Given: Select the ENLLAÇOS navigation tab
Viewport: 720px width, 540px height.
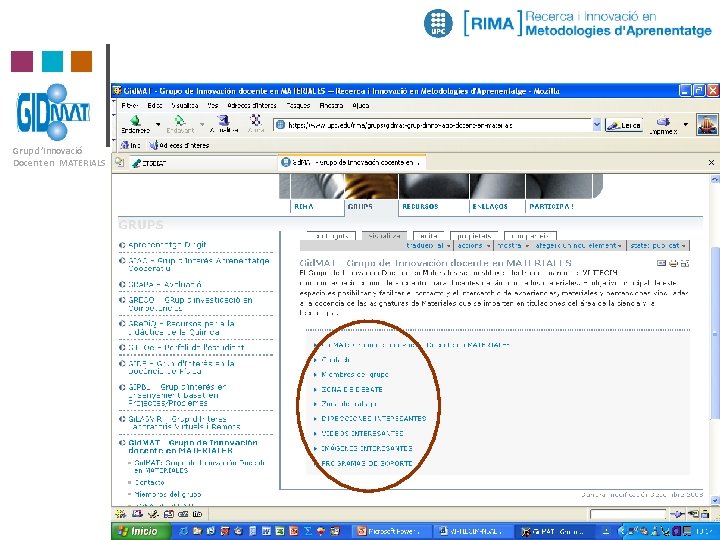Looking at the screenshot, I should [490, 207].
